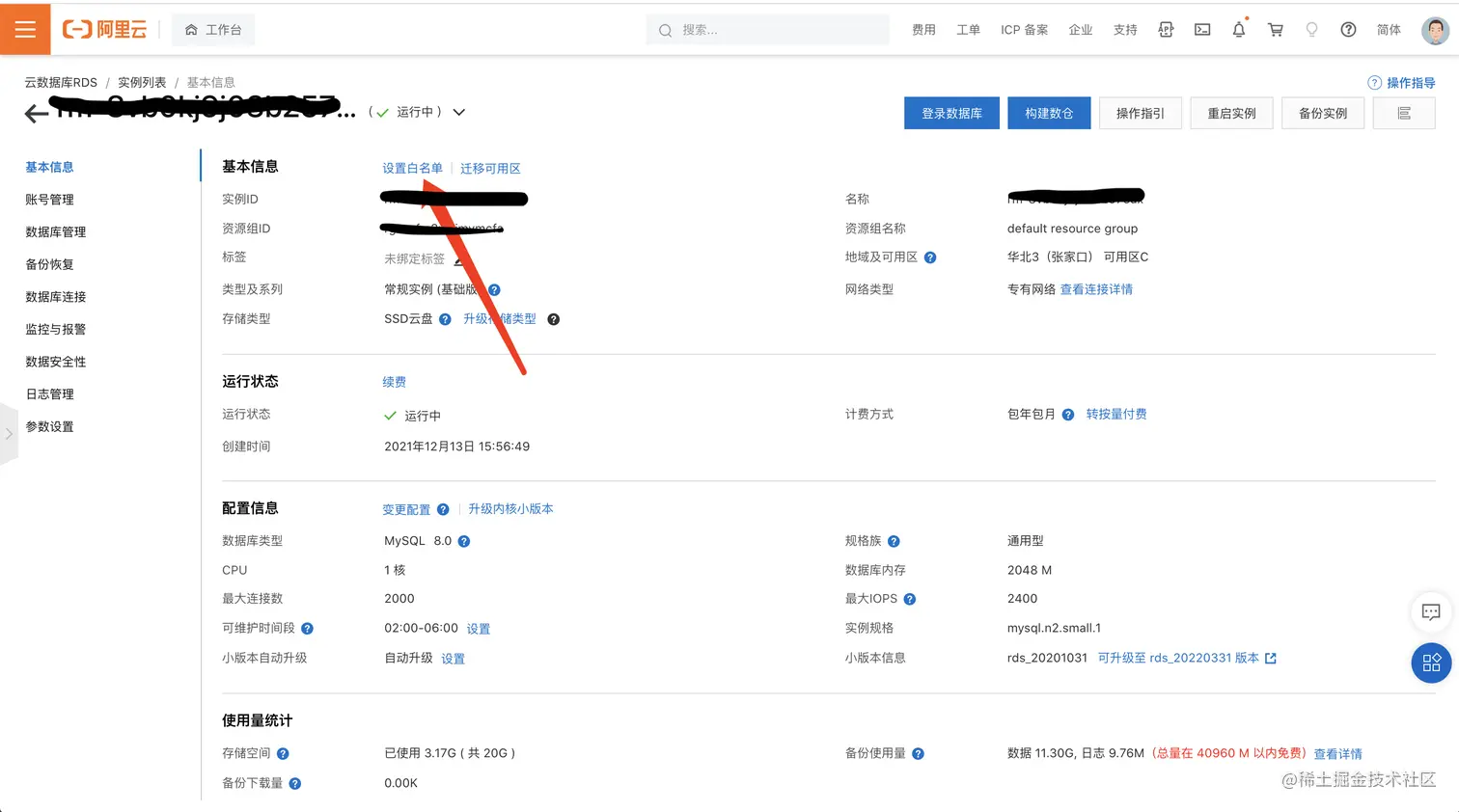Viewport: 1459px width, 812px height.
Task: Select 数据安全性 in the sidebar
Action: pyautogui.click(x=55, y=362)
